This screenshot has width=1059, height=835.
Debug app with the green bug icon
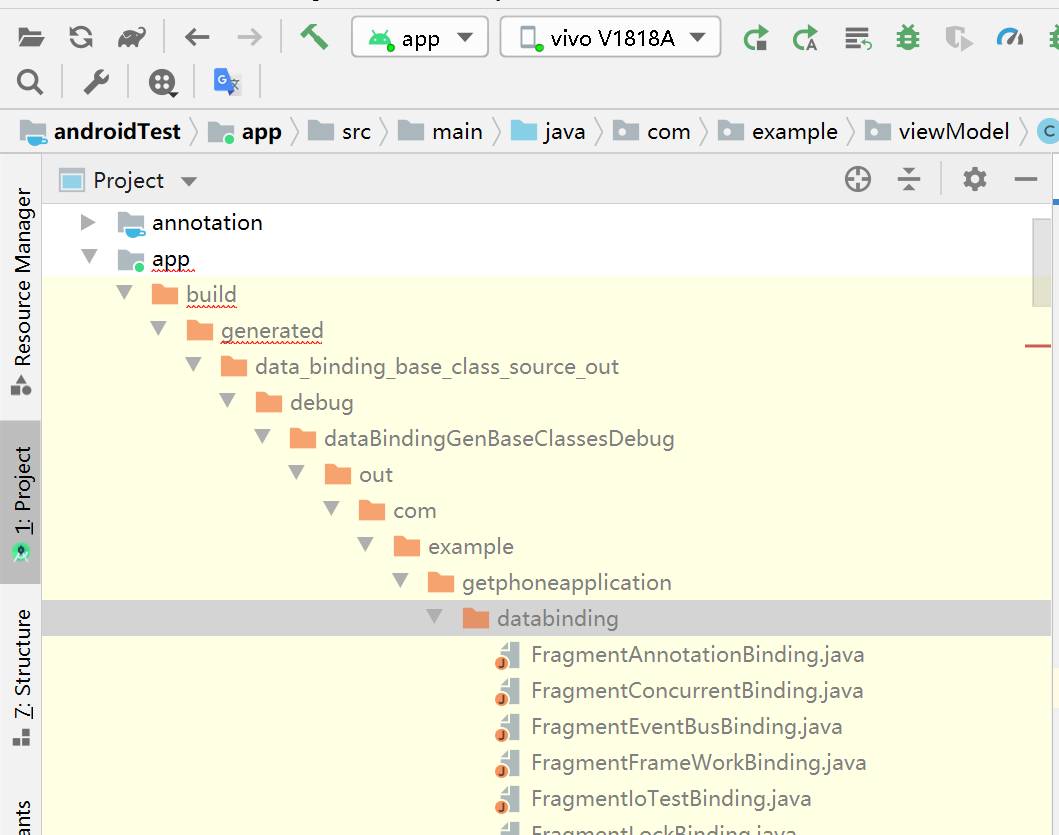tap(908, 37)
